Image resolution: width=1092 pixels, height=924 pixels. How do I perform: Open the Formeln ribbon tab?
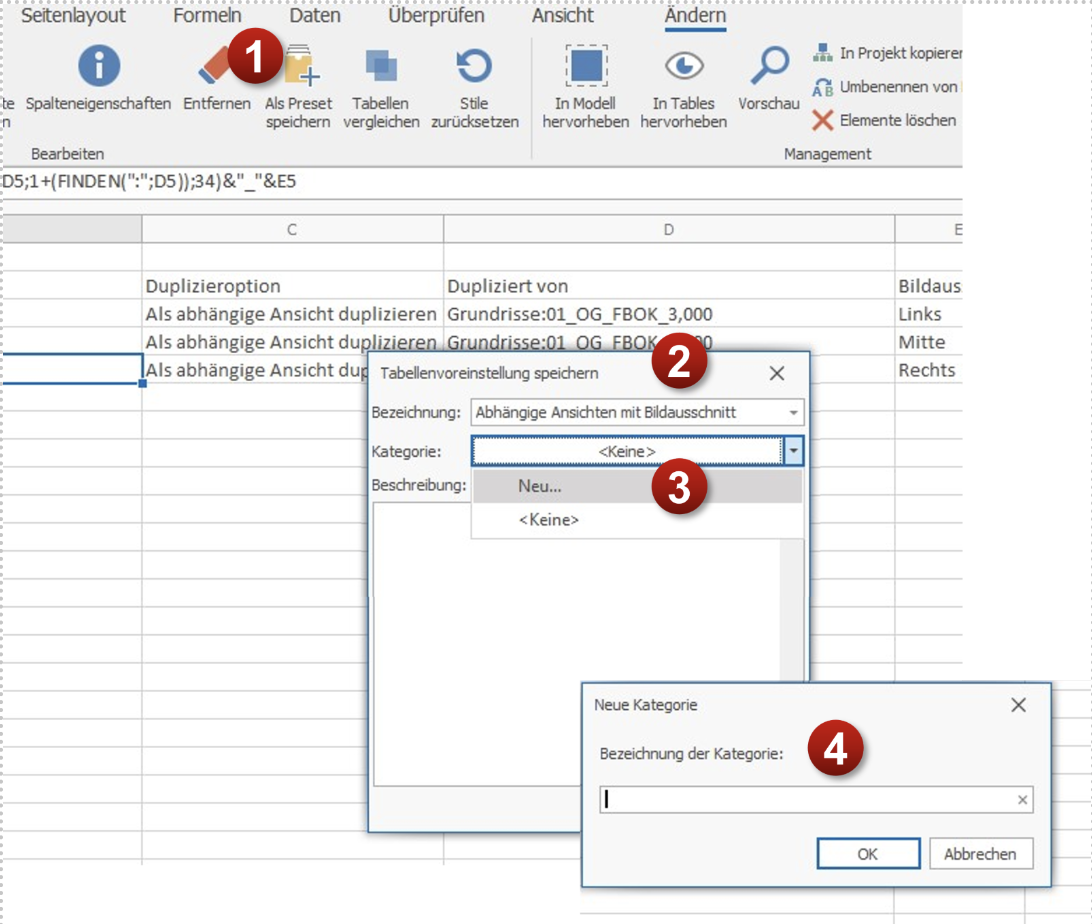pyautogui.click(x=207, y=15)
